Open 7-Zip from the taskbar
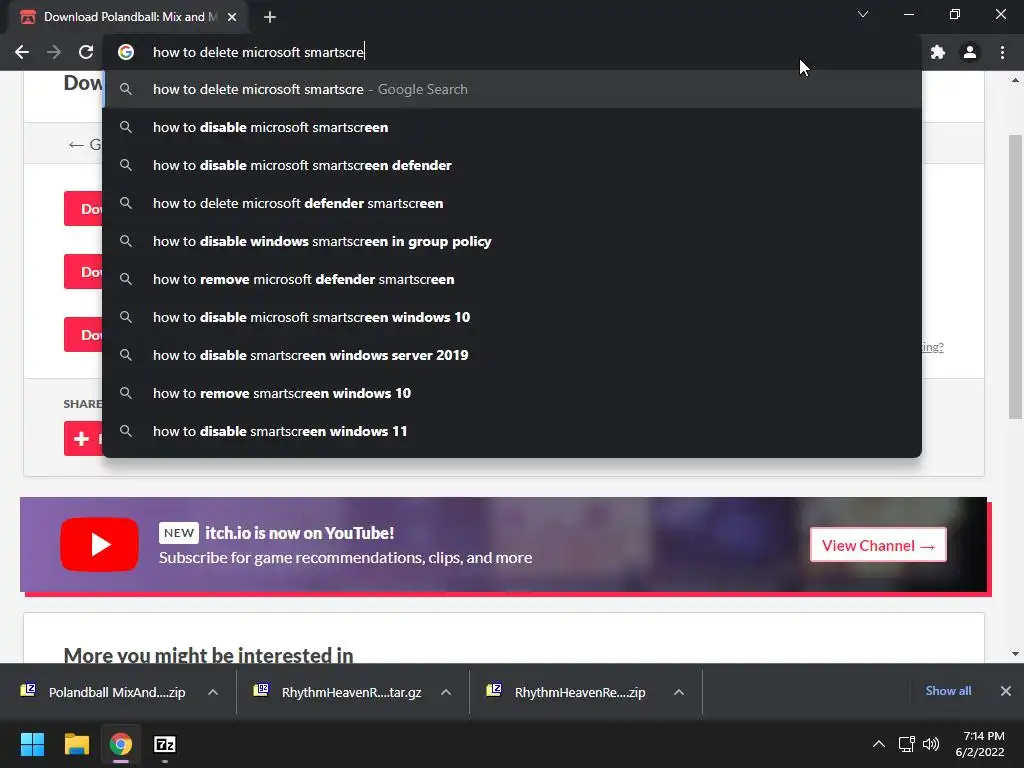1024x768 pixels. click(165, 744)
